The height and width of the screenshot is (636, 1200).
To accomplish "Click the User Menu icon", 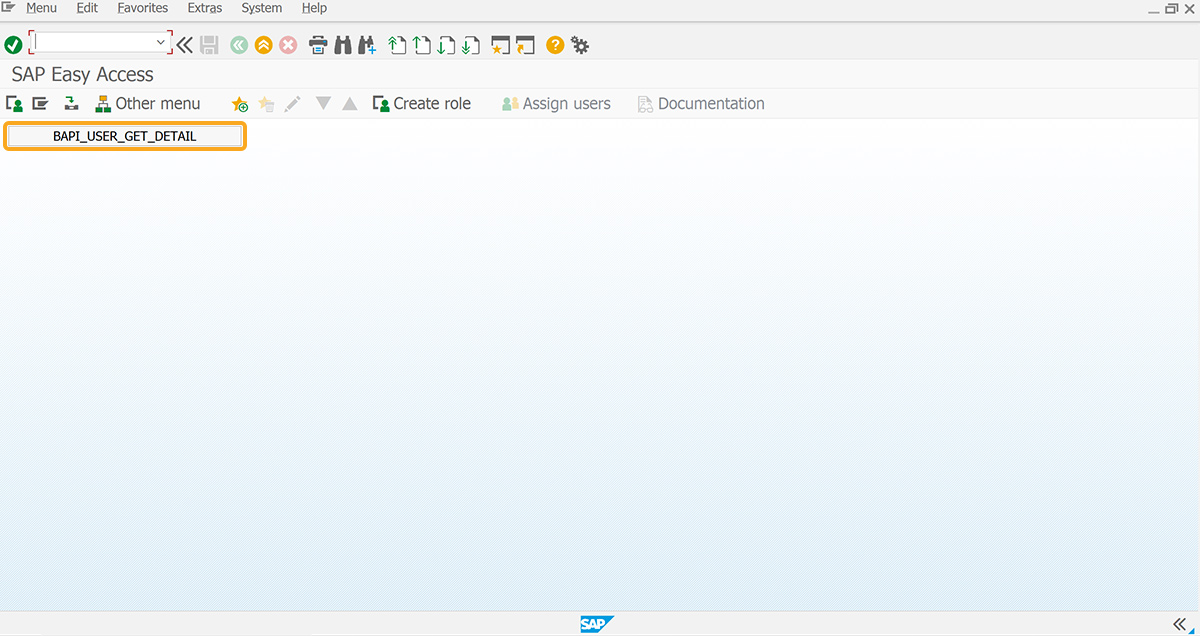I will coord(14,104).
